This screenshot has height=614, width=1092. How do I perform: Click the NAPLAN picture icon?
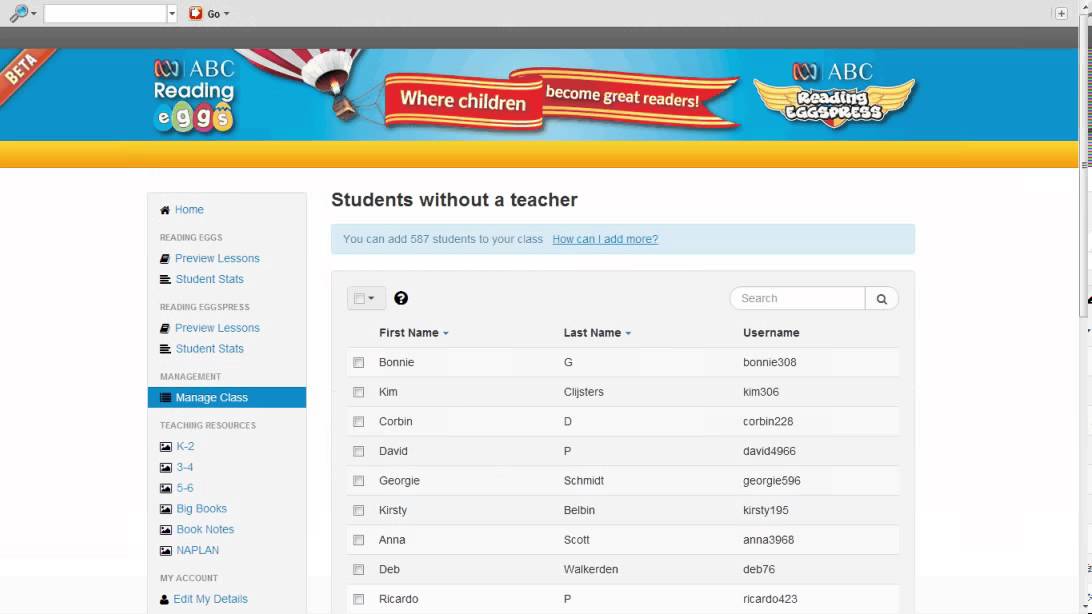pos(166,551)
